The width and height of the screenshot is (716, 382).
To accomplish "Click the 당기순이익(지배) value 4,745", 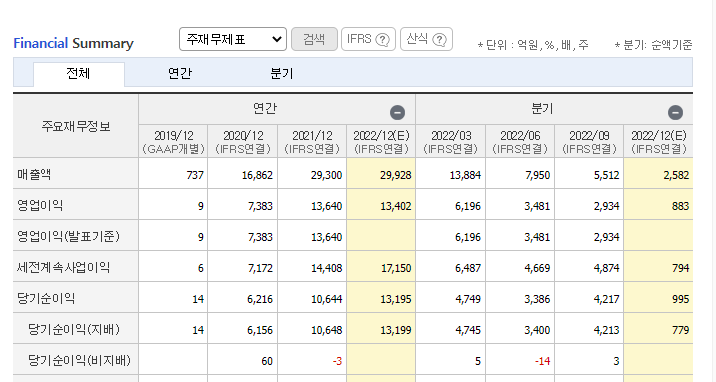I will click(x=468, y=330).
